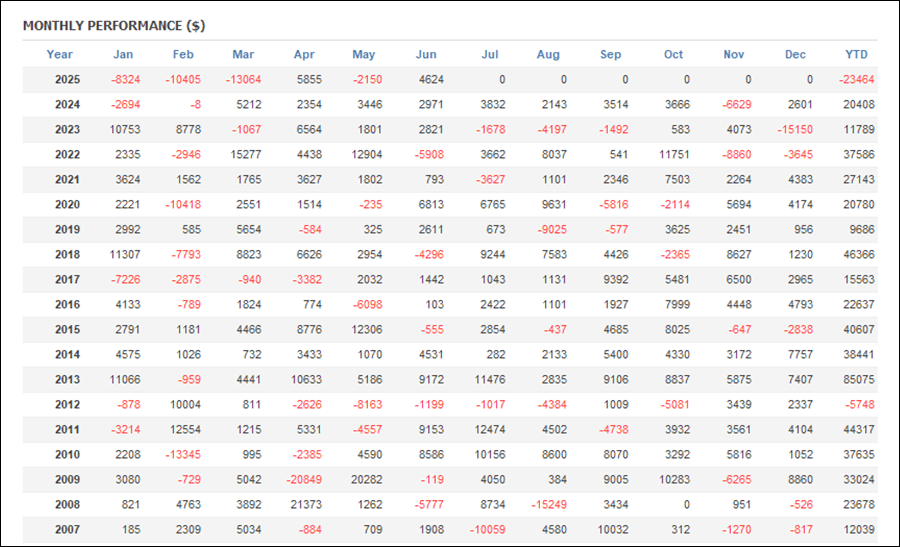Click the 2017 September value 9392
The width and height of the screenshot is (900, 547).
point(616,280)
